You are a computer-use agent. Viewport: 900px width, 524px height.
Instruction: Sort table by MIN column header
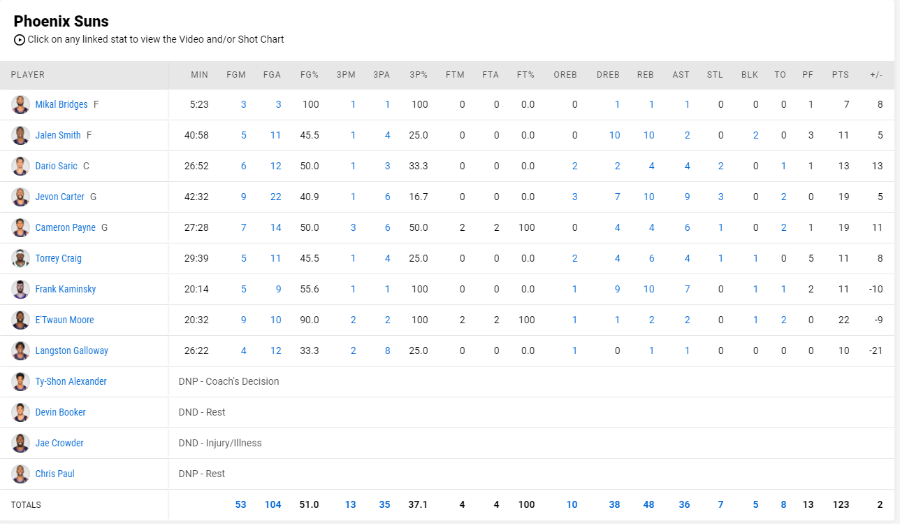point(199,75)
